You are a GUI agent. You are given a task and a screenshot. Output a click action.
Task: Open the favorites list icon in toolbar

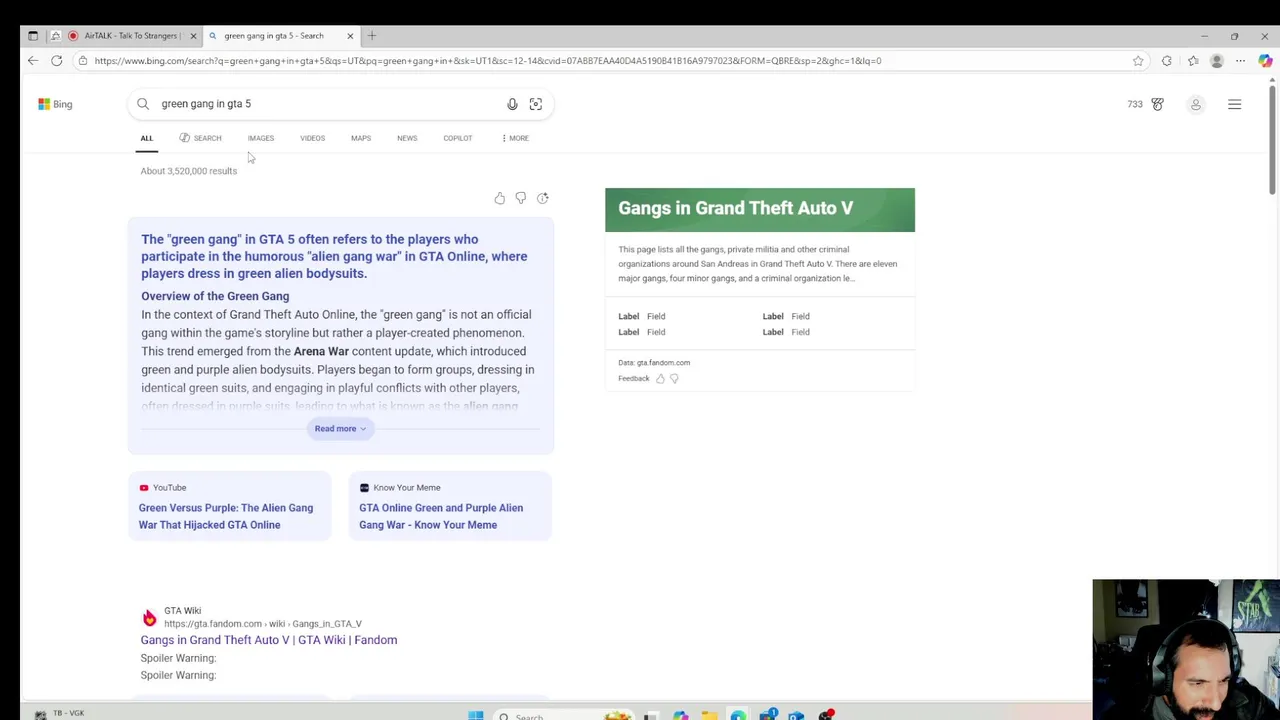point(1193,61)
